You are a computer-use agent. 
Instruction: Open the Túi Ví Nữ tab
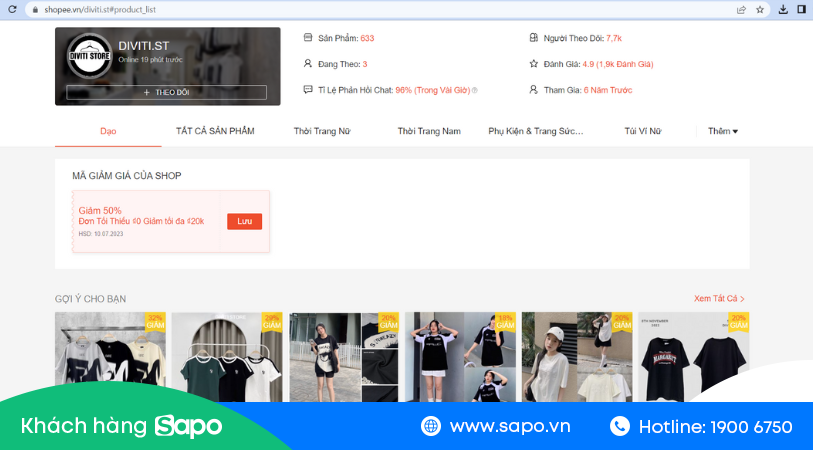[x=643, y=131]
